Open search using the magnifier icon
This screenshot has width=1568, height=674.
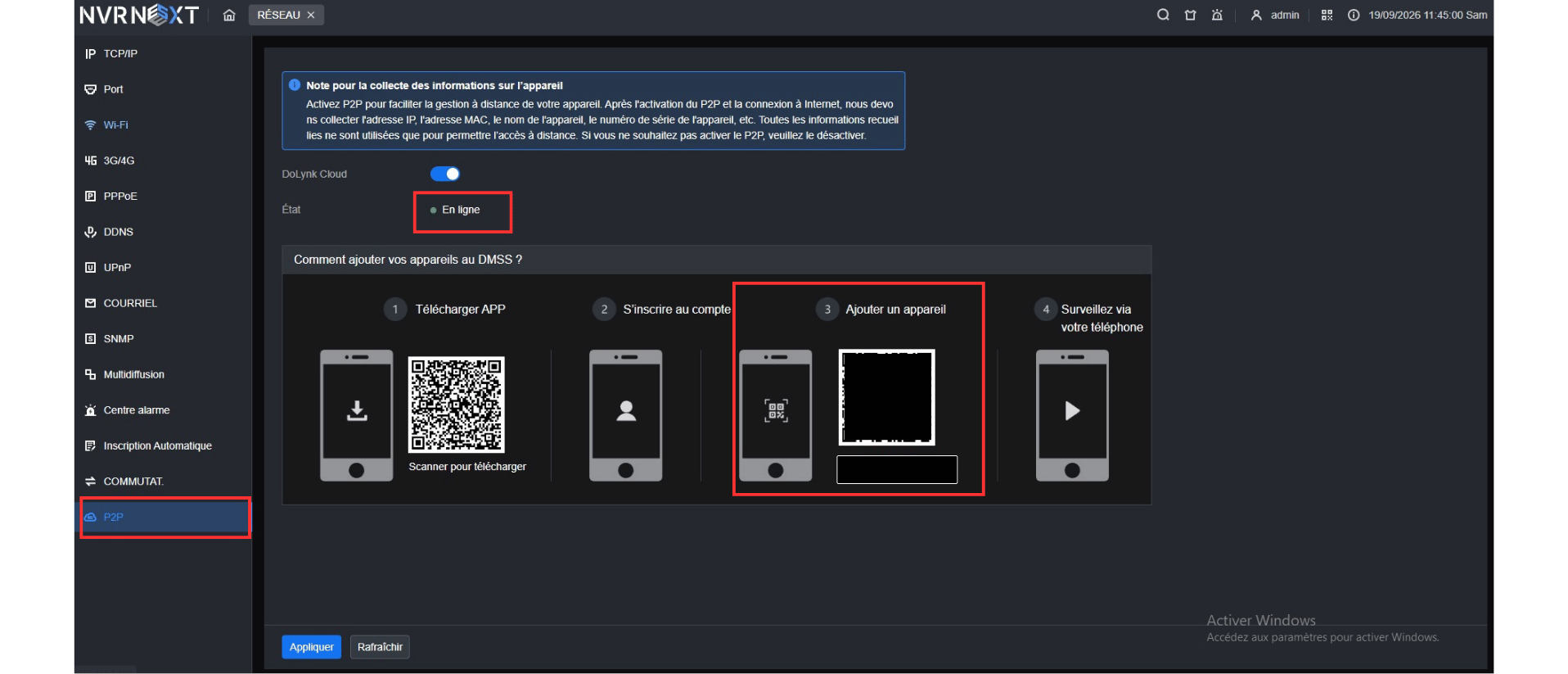click(1163, 15)
